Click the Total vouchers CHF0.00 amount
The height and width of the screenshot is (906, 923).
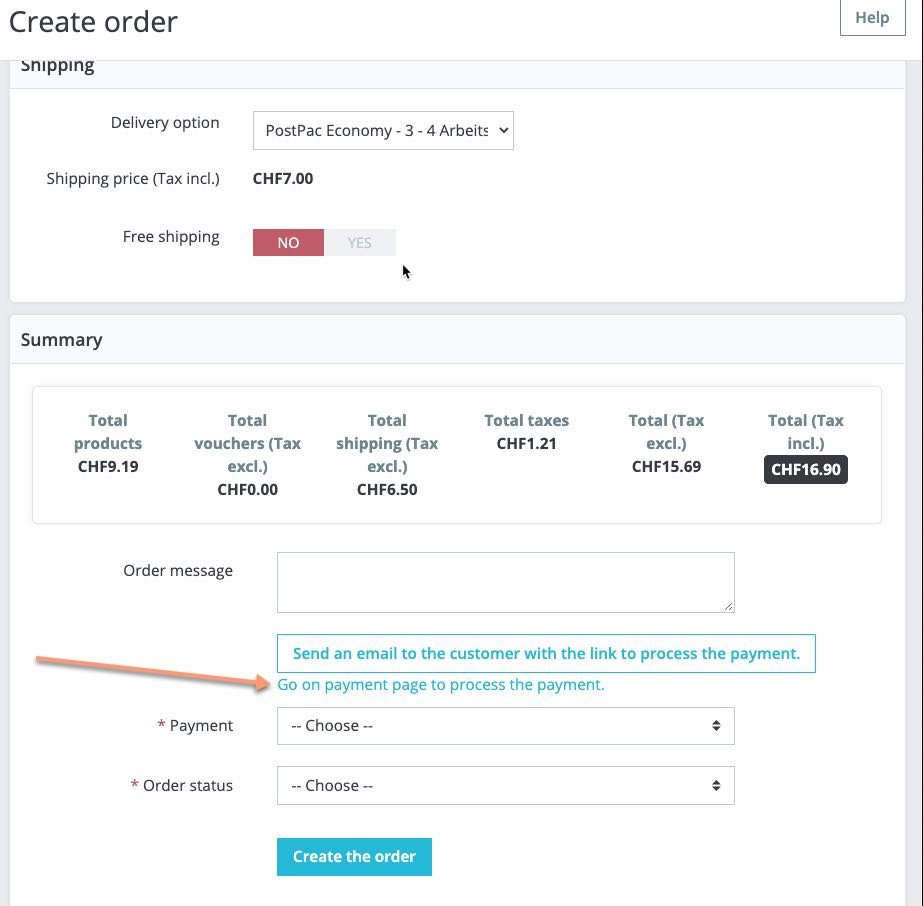coord(247,489)
